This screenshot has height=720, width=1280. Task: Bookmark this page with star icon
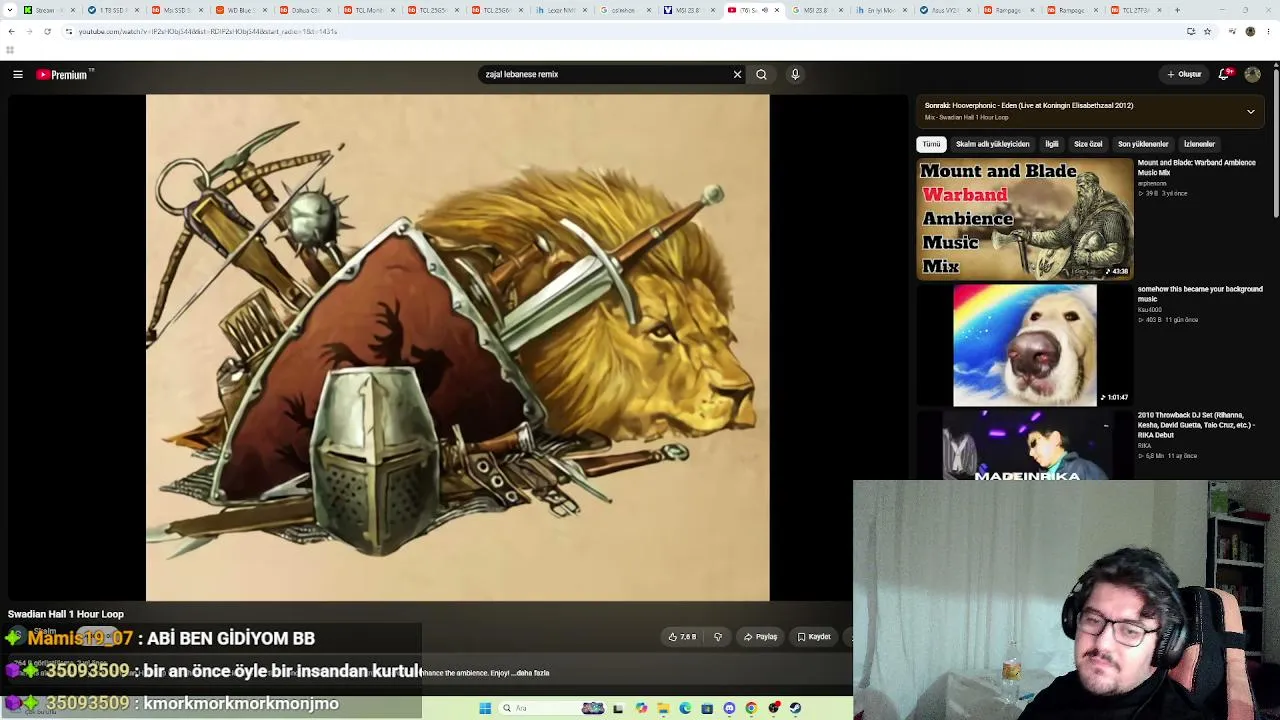pos(1207,31)
